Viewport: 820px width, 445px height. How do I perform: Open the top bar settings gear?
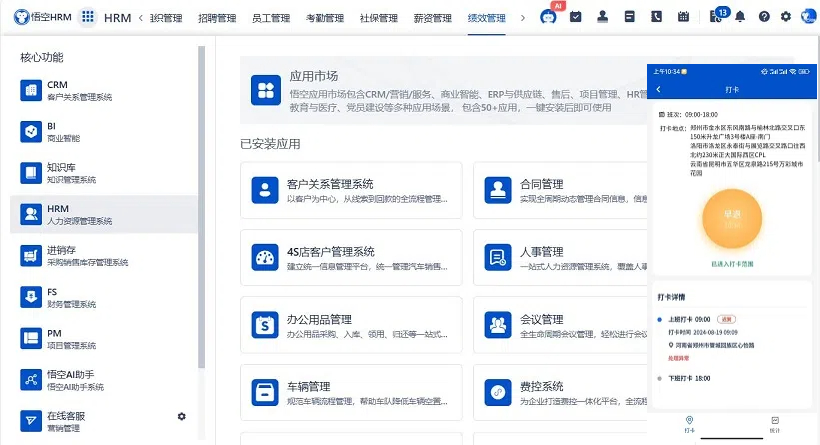[x=785, y=17]
